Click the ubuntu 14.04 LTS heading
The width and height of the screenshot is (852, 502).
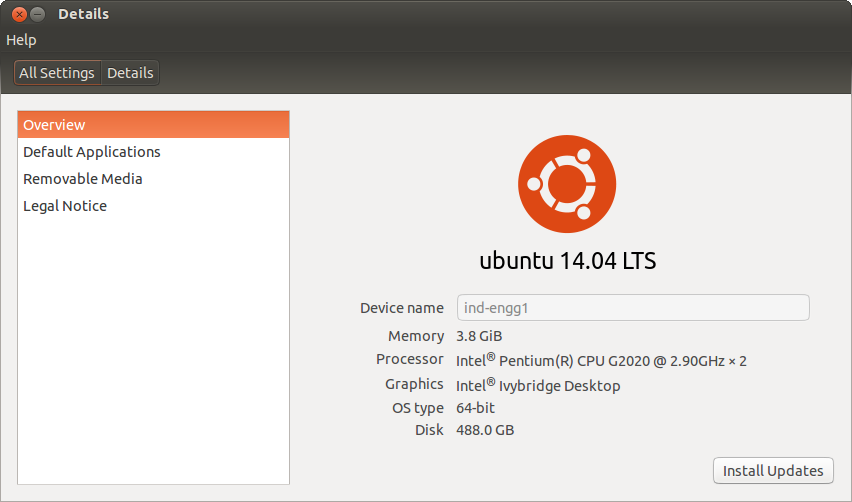[x=568, y=261]
